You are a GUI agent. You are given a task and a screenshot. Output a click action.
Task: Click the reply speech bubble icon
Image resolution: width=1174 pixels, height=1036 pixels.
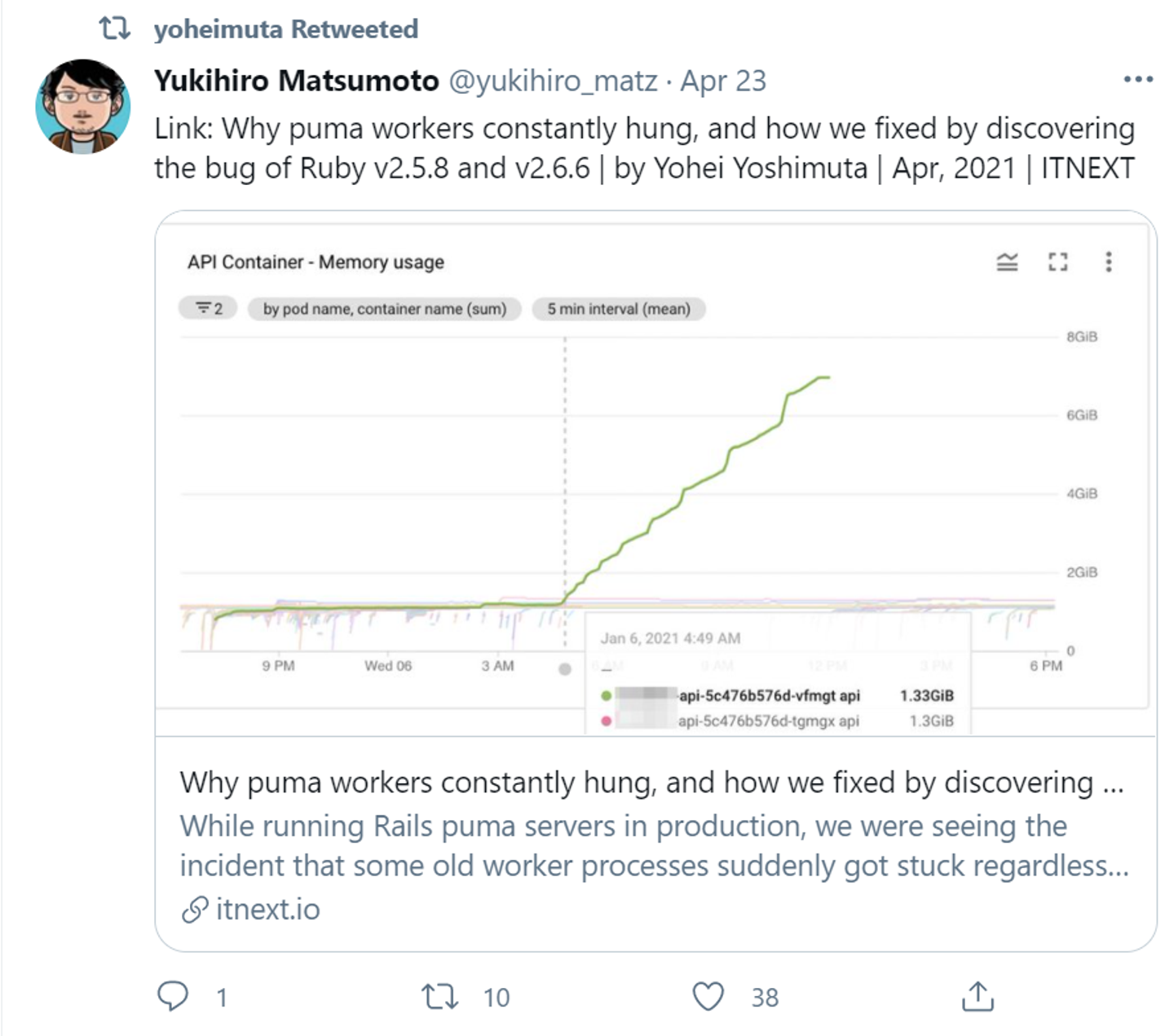(172, 996)
